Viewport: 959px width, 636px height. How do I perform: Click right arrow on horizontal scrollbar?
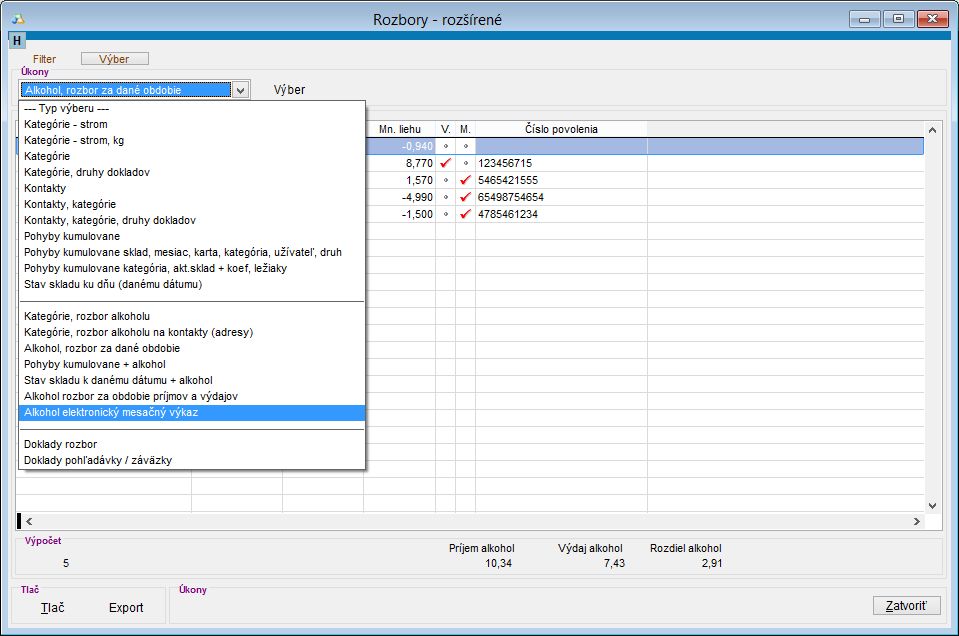pyautogui.click(x=916, y=521)
